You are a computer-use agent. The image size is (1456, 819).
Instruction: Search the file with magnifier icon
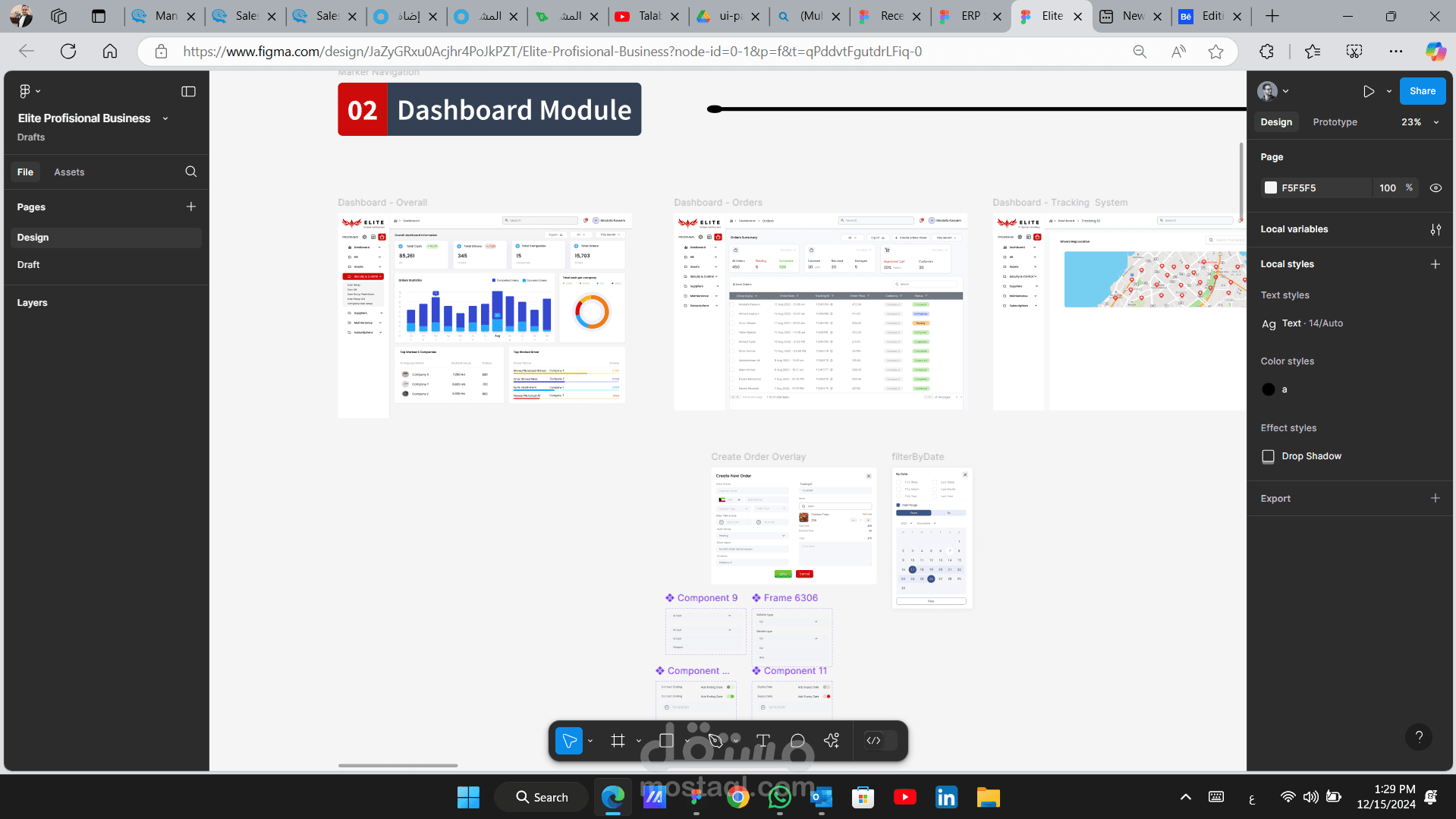tap(190, 172)
